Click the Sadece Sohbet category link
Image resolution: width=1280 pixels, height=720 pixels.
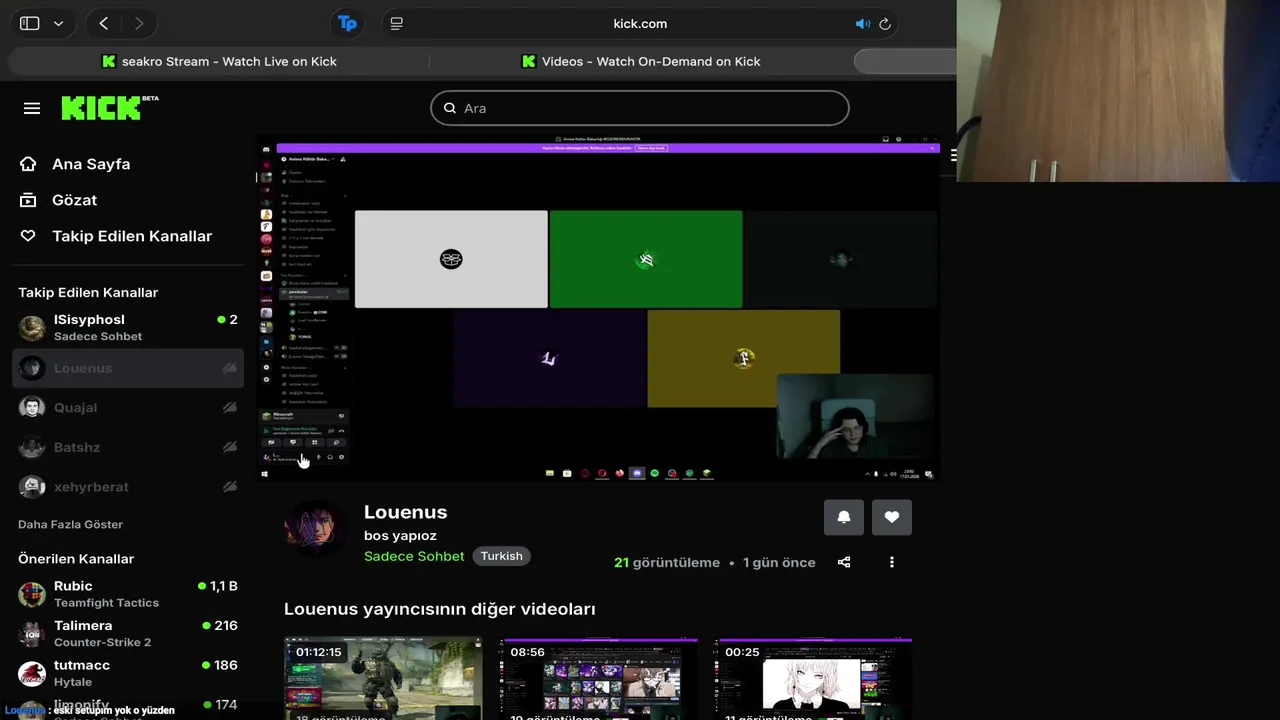pyautogui.click(x=414, y=556)
